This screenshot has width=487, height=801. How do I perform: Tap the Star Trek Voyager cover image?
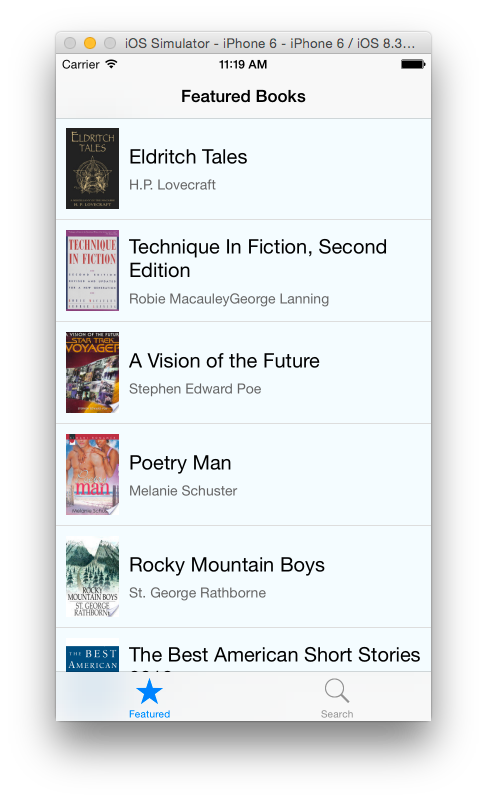point(92,372)
